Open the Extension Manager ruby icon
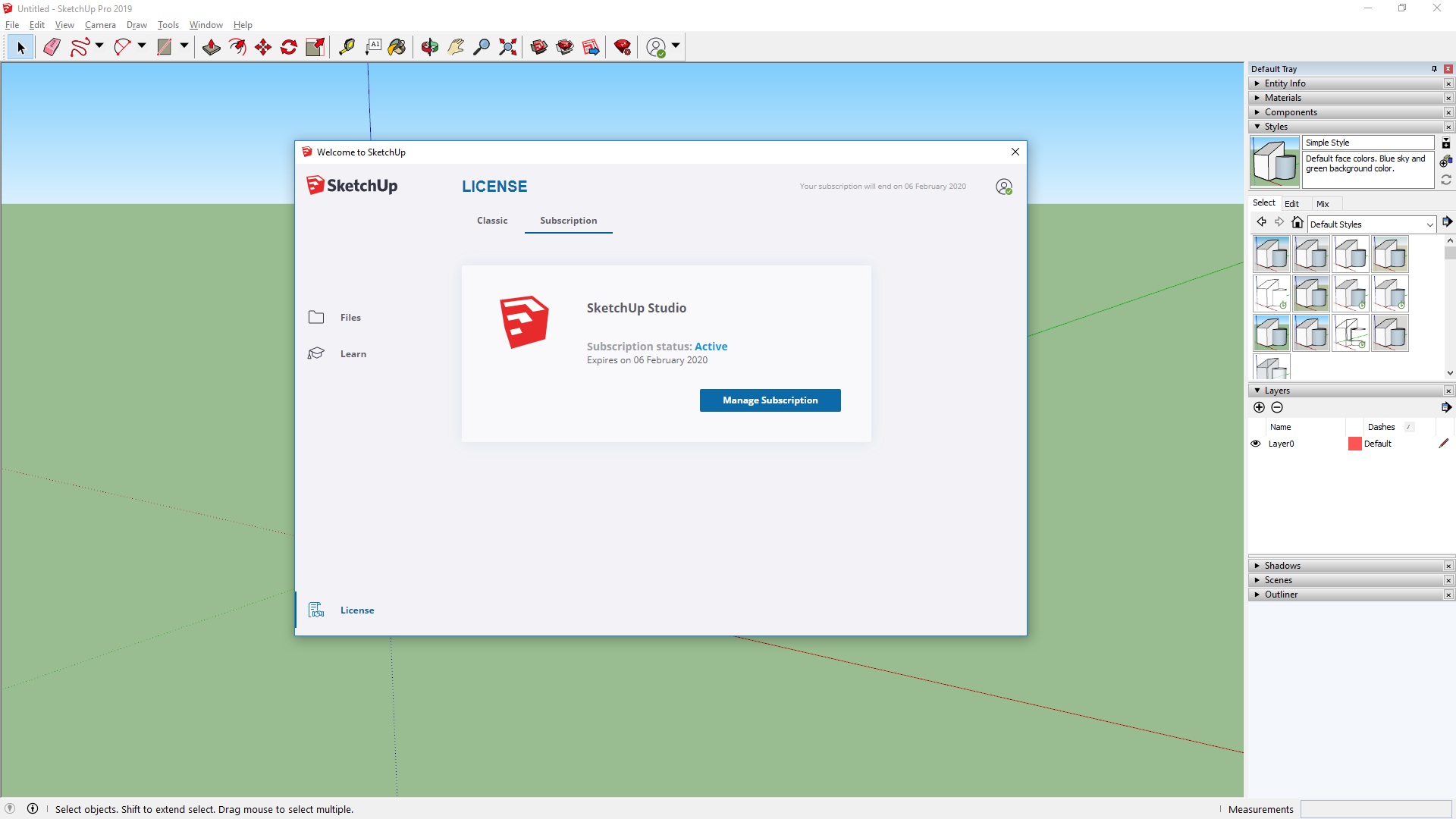 [623, 47]
